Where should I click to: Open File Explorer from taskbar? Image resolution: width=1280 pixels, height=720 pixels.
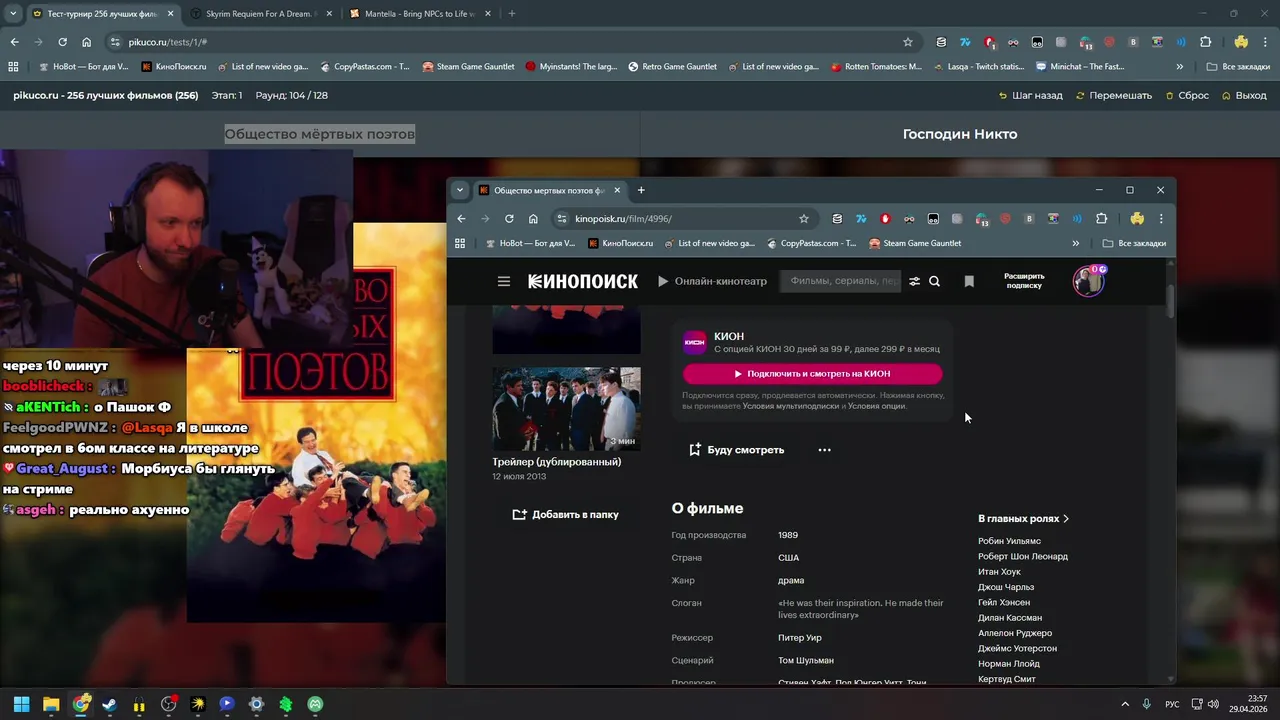coord(51,704)
